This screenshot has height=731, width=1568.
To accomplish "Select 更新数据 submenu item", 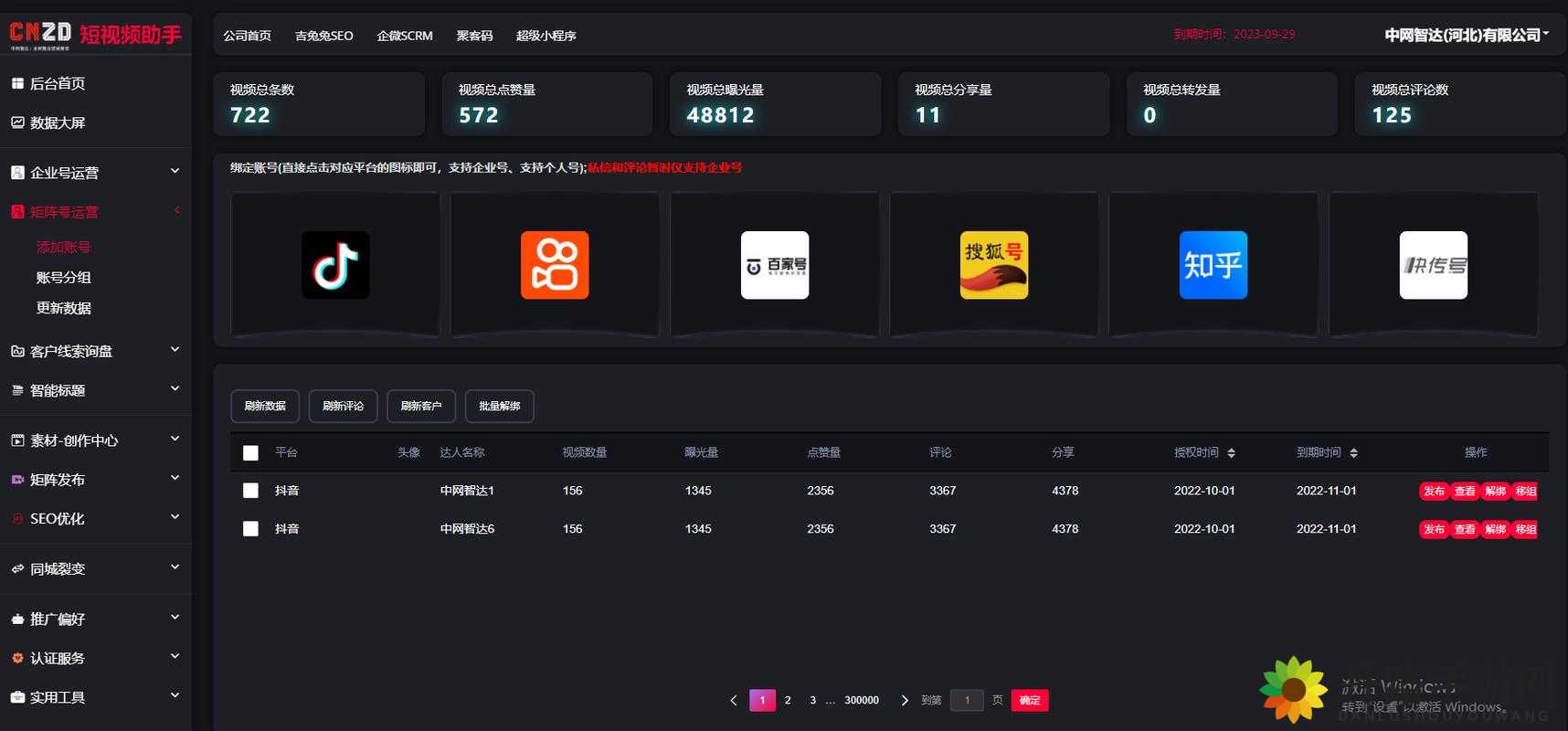I will [64, 308].
